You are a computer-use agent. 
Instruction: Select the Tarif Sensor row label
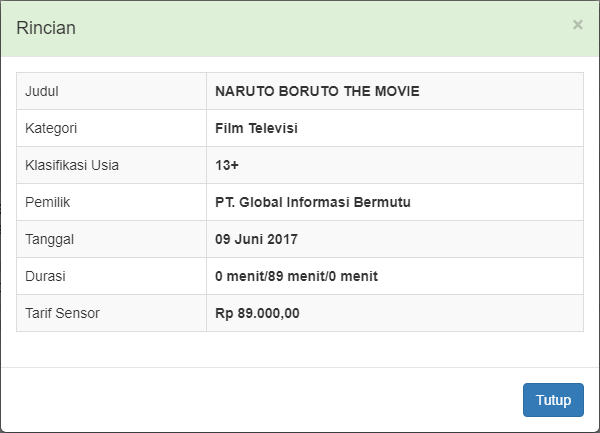click(x=62, y=313)
